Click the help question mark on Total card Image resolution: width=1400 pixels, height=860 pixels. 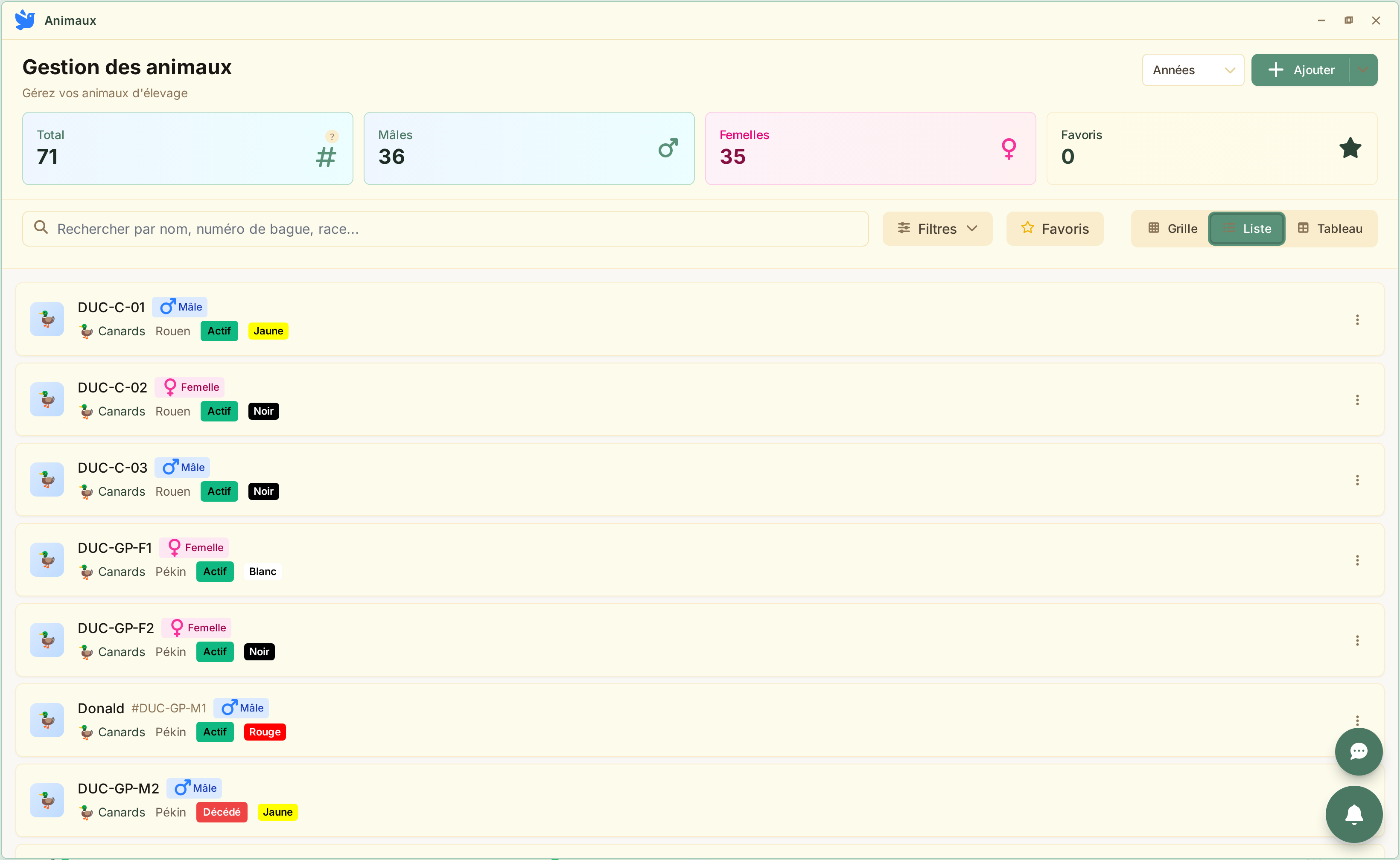coord(332,137)
